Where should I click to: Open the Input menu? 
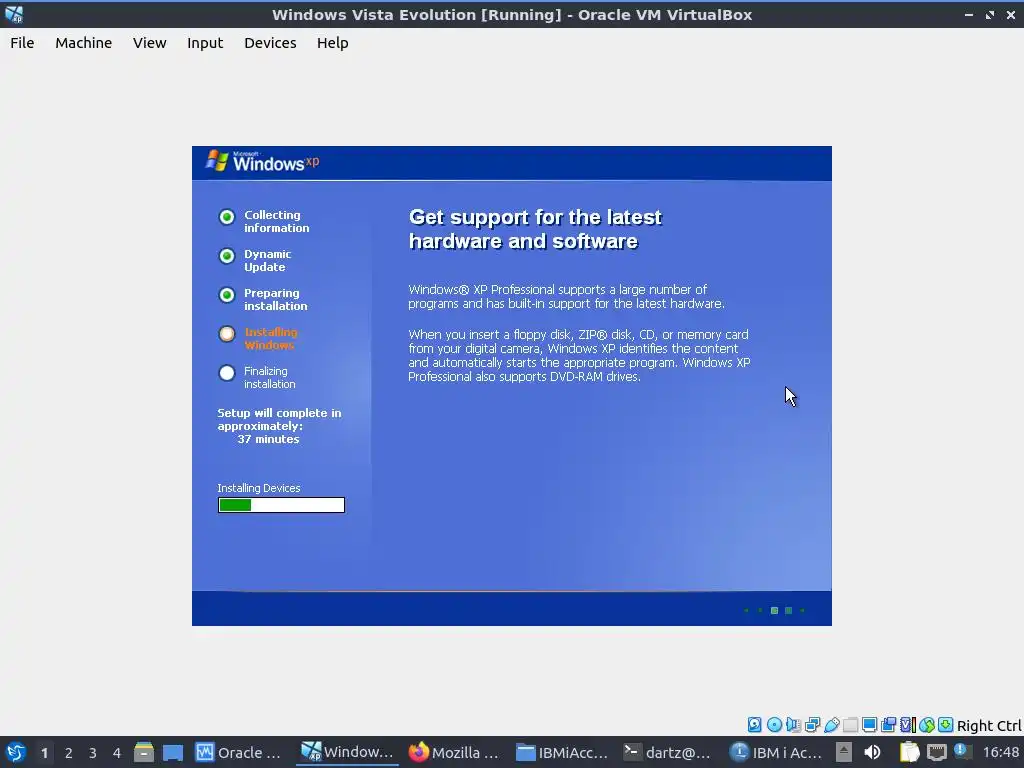[205, 43]
